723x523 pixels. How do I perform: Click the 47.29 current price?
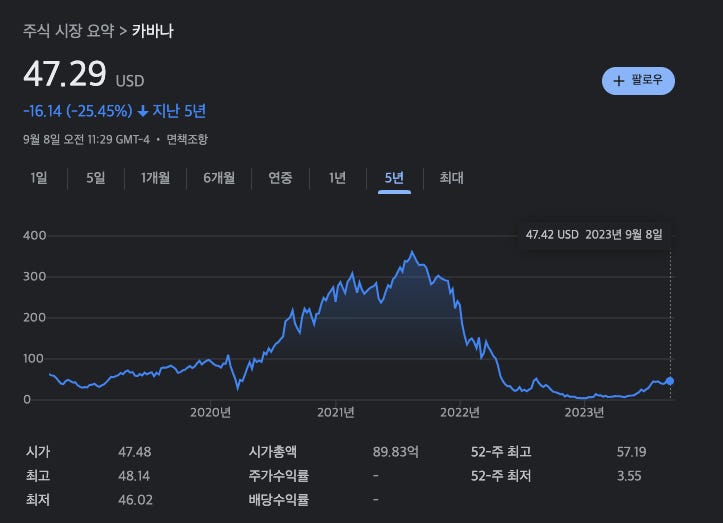tap(65, 74)
